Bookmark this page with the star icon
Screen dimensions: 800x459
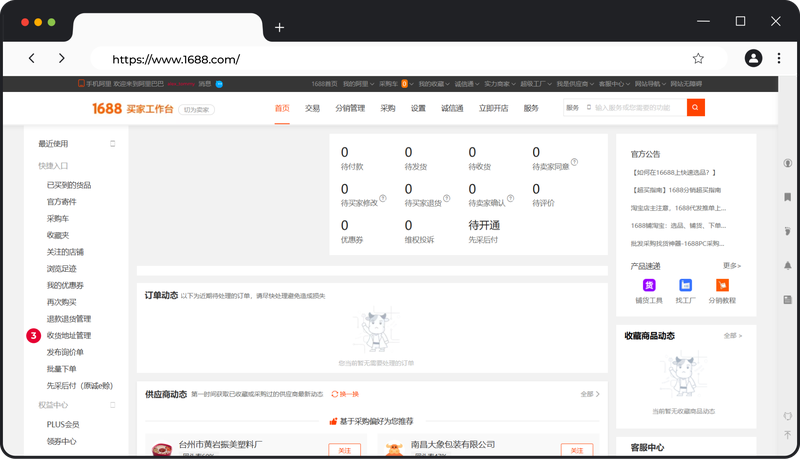point(698,59)
